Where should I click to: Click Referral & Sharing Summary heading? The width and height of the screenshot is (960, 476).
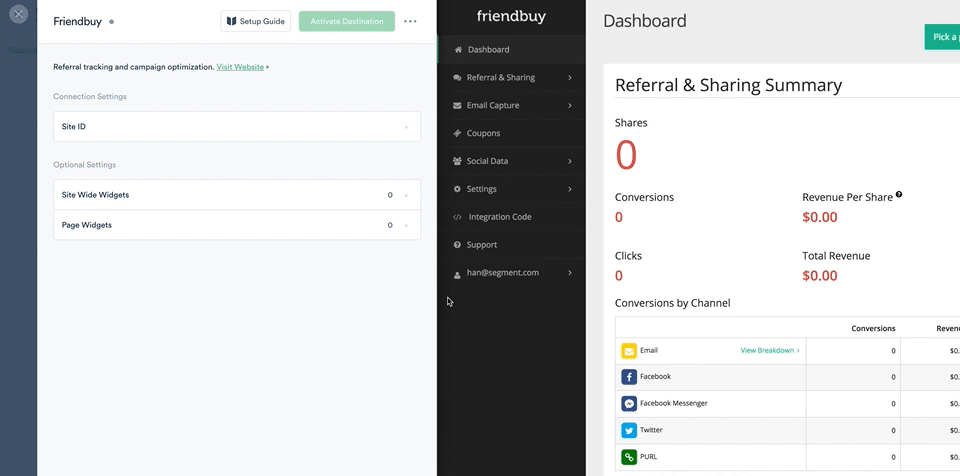click(x=728, y=85)
